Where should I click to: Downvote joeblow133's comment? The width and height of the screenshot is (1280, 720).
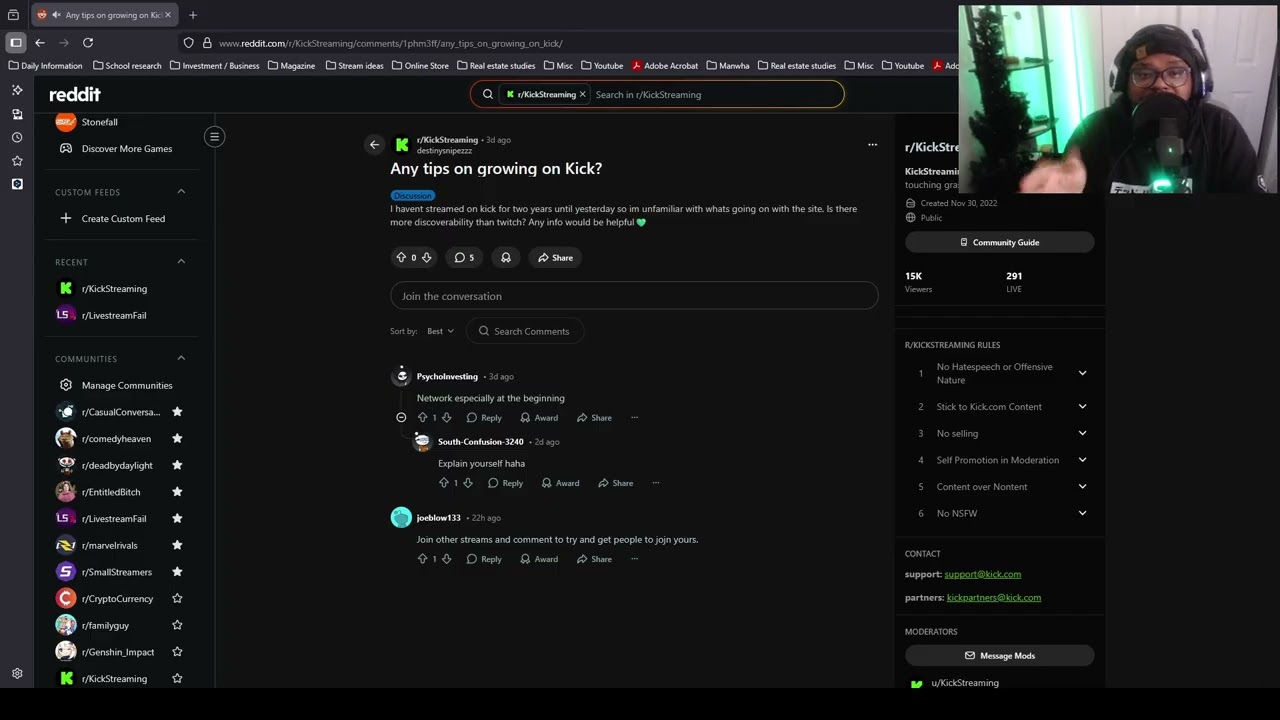[x=446, y=559]
